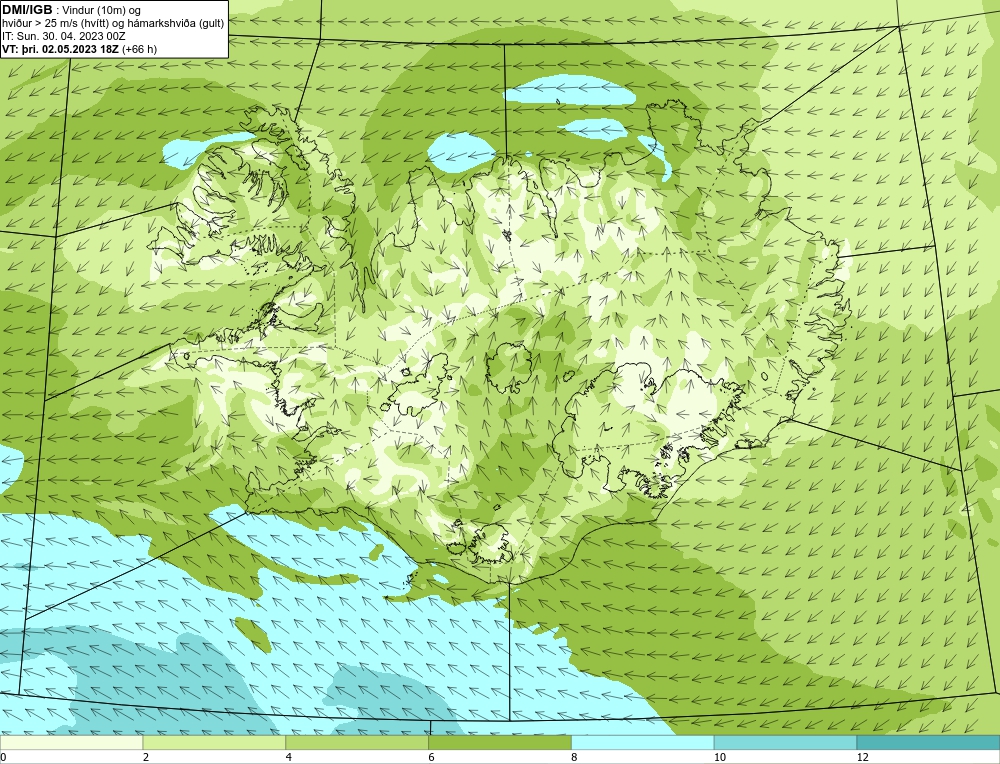Click the scale label '4'
This screenshot has height=764, width=1000.
click(x=289, y=757)
